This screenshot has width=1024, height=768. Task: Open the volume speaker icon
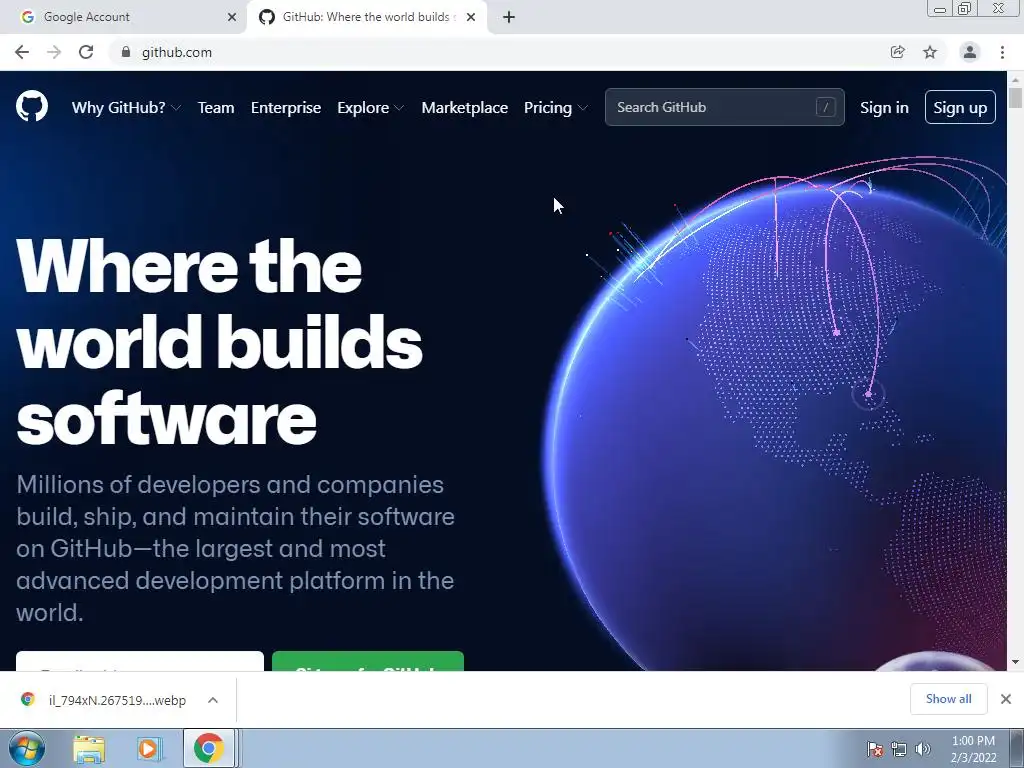tap(923, 749)
